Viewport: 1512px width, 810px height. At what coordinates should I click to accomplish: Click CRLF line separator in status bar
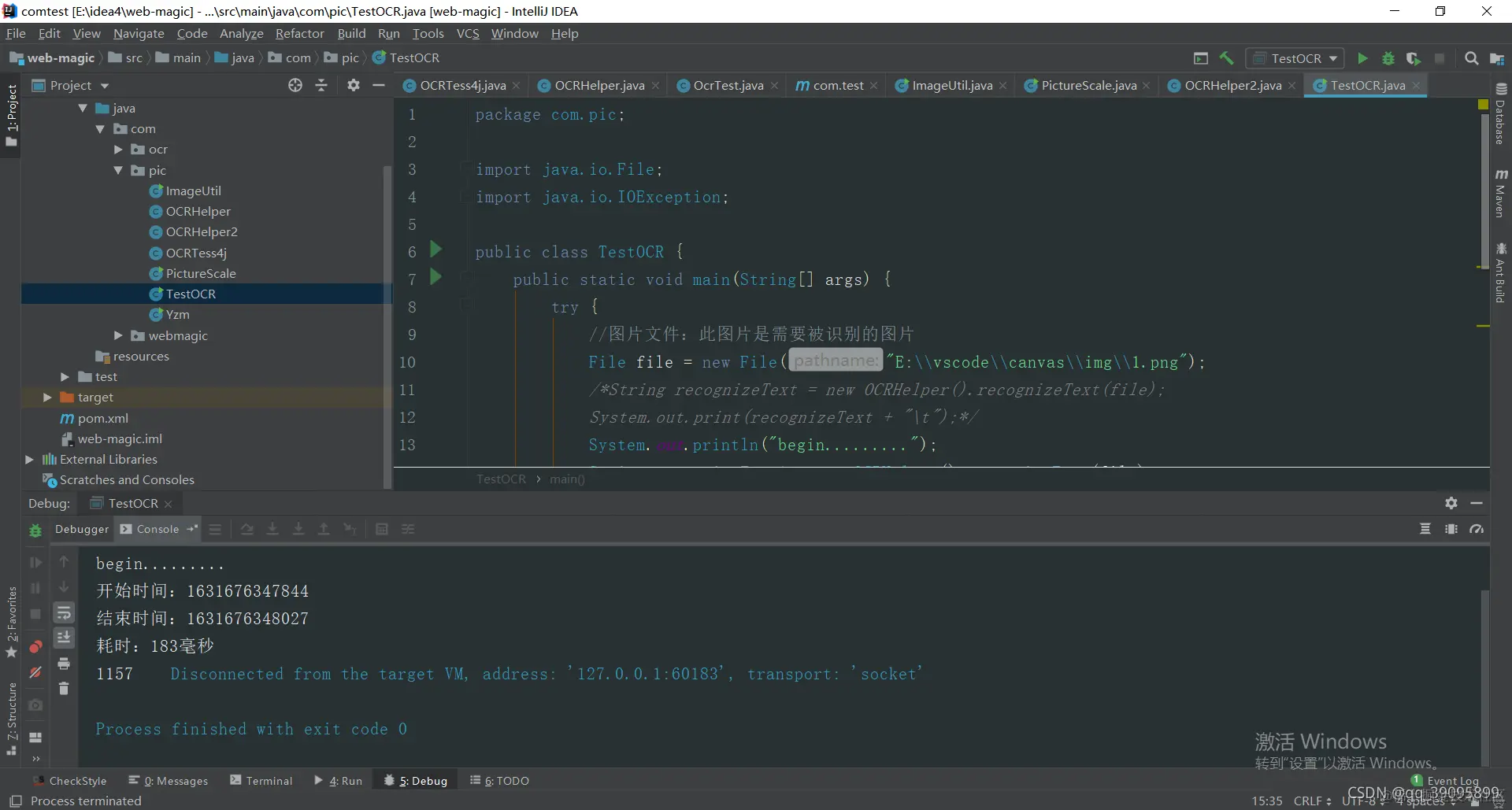click(x=1312, y=801)
